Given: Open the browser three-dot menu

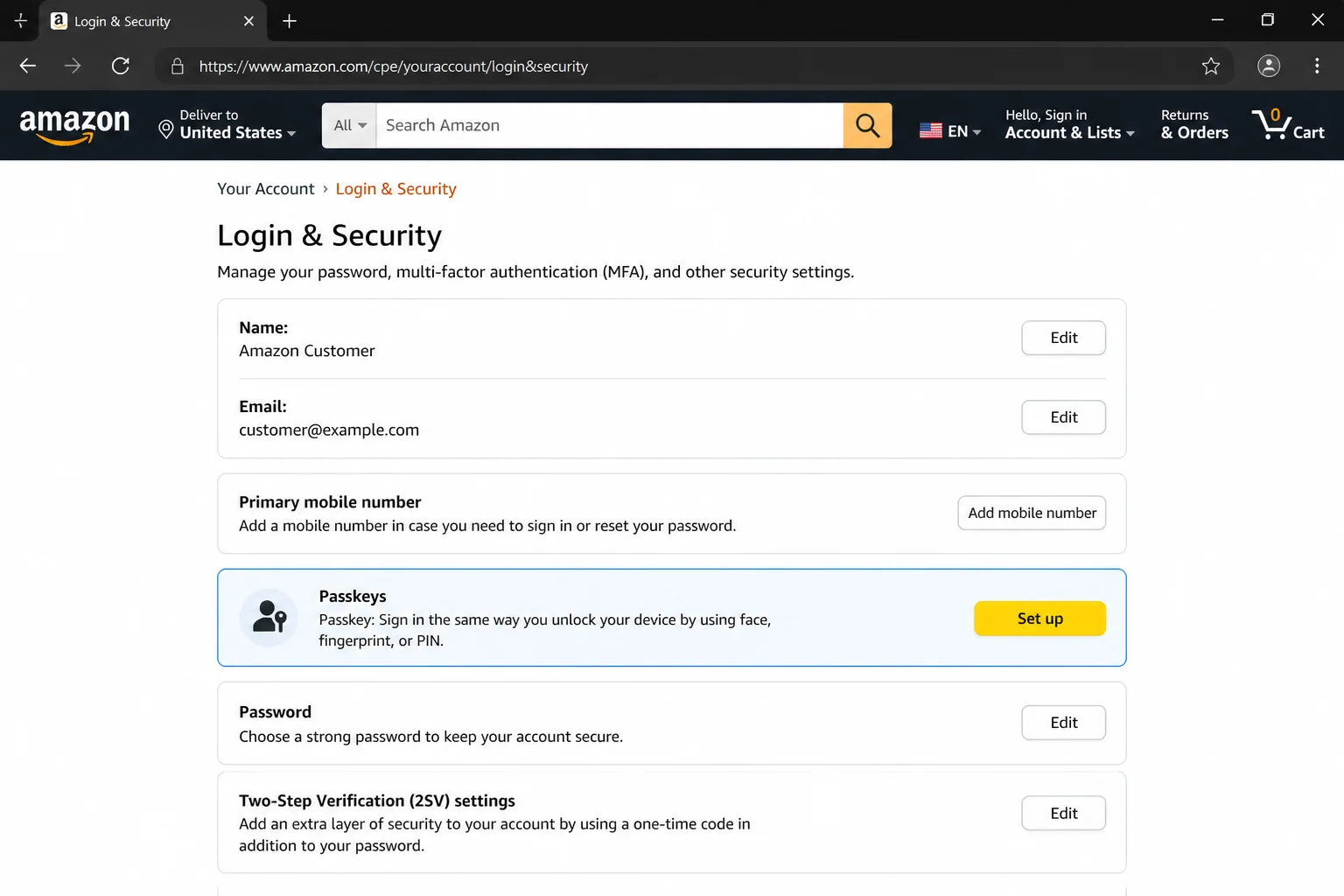Looking at the screenshot, I should point(1317,66).
